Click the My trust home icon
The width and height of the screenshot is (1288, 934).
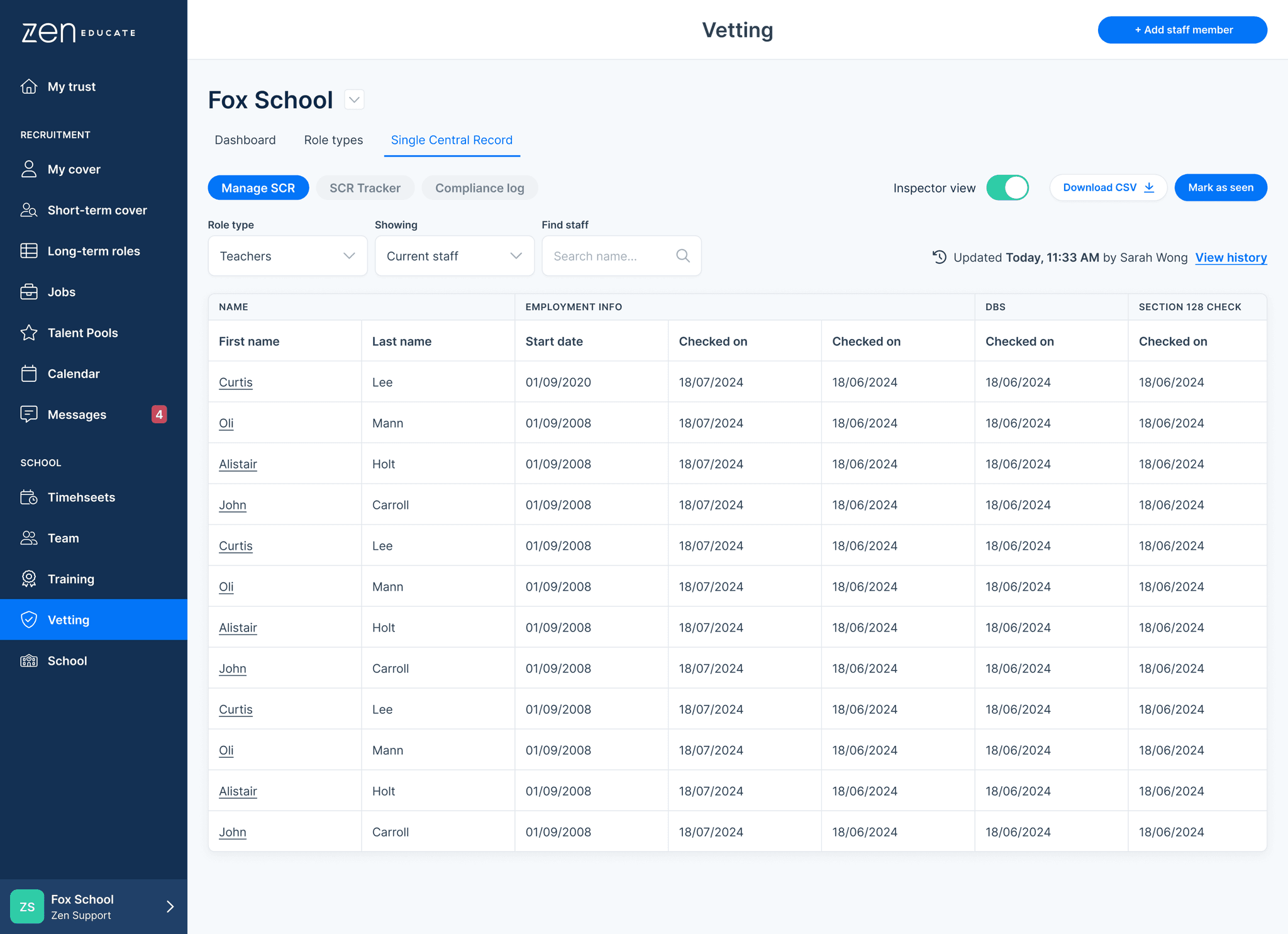[29, 86]
